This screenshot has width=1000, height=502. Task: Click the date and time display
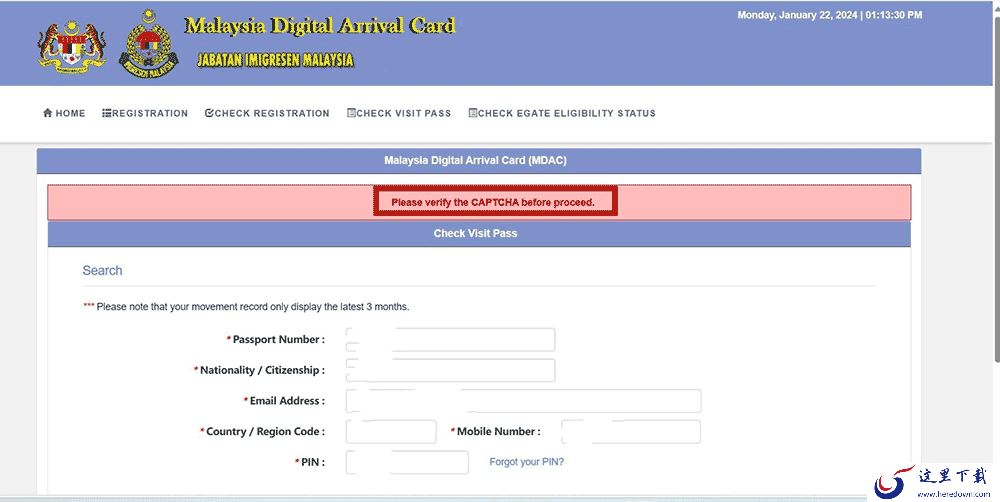(830, 15)
